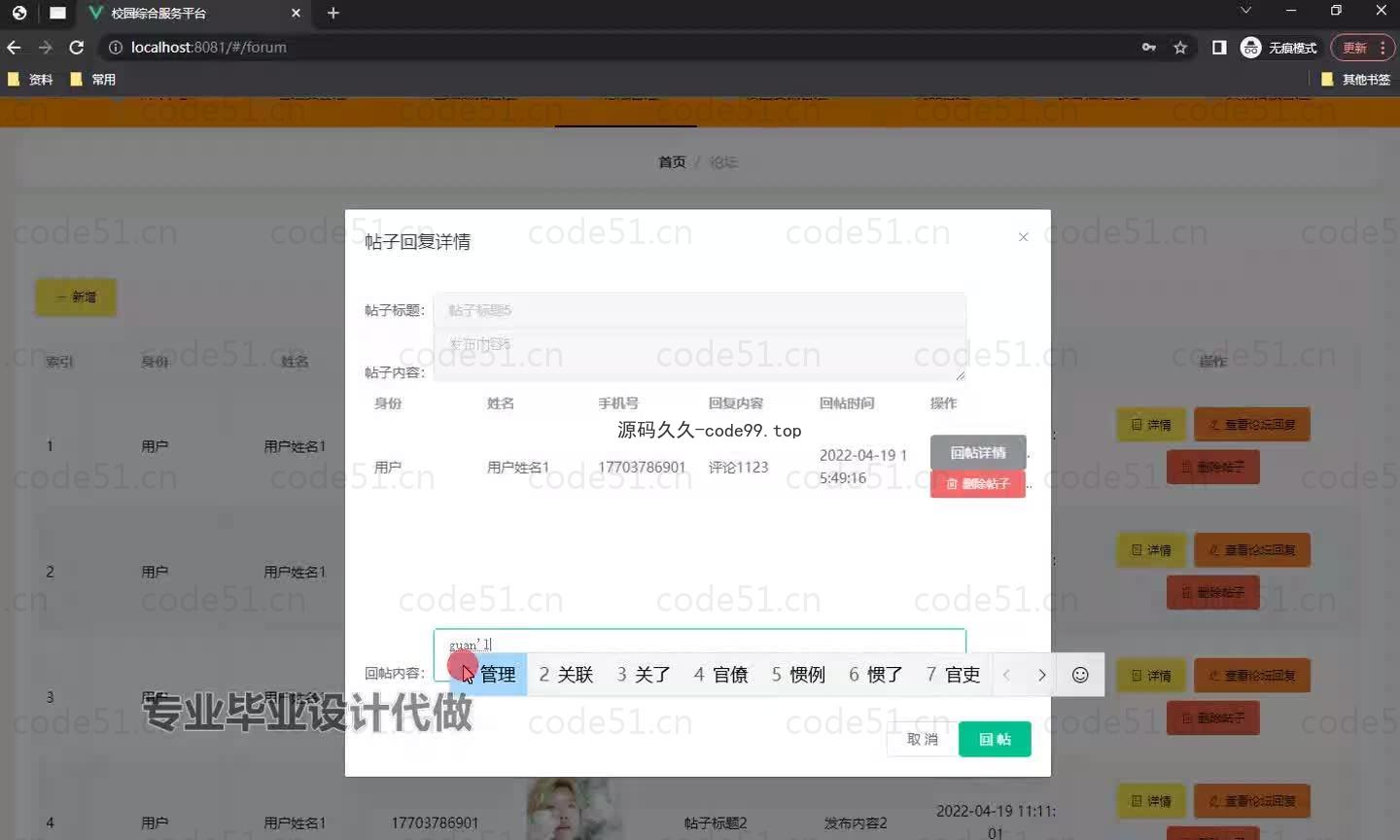1400x840 pixels.
Task: Select IME candidate 3 关了
Action: coord(644,675)
